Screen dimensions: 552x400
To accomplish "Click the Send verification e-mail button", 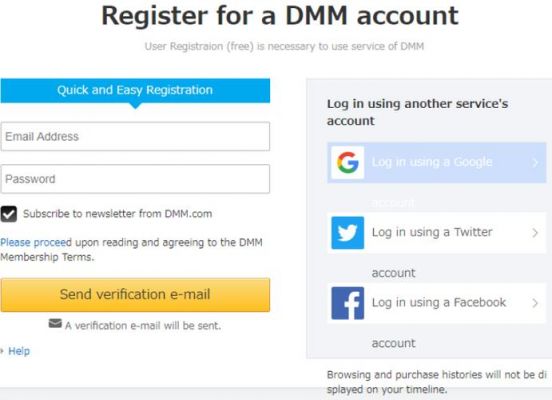I will tap(135, 295).
